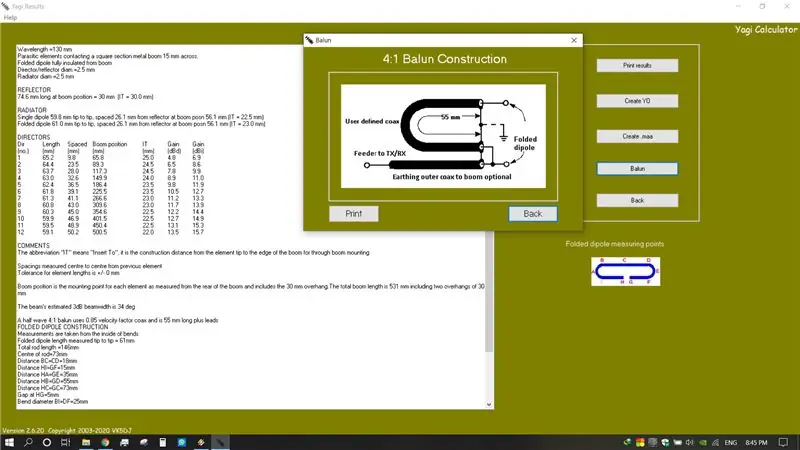Click the Balun dialog title icon
Screen dimensions: 800x450
coord(309,40)
